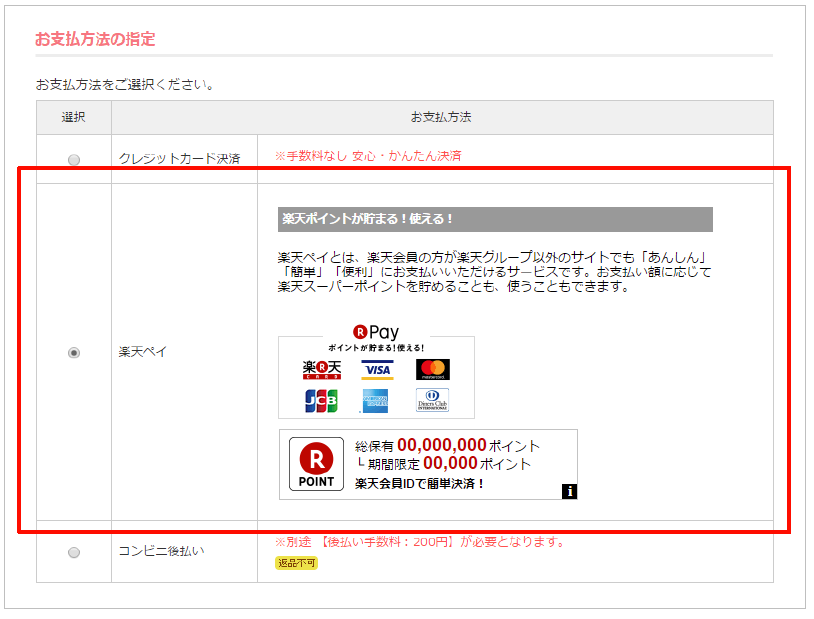Select the 楽天ペイ radio button
Screen dimensions: 814x619
[x=73, y=353]
